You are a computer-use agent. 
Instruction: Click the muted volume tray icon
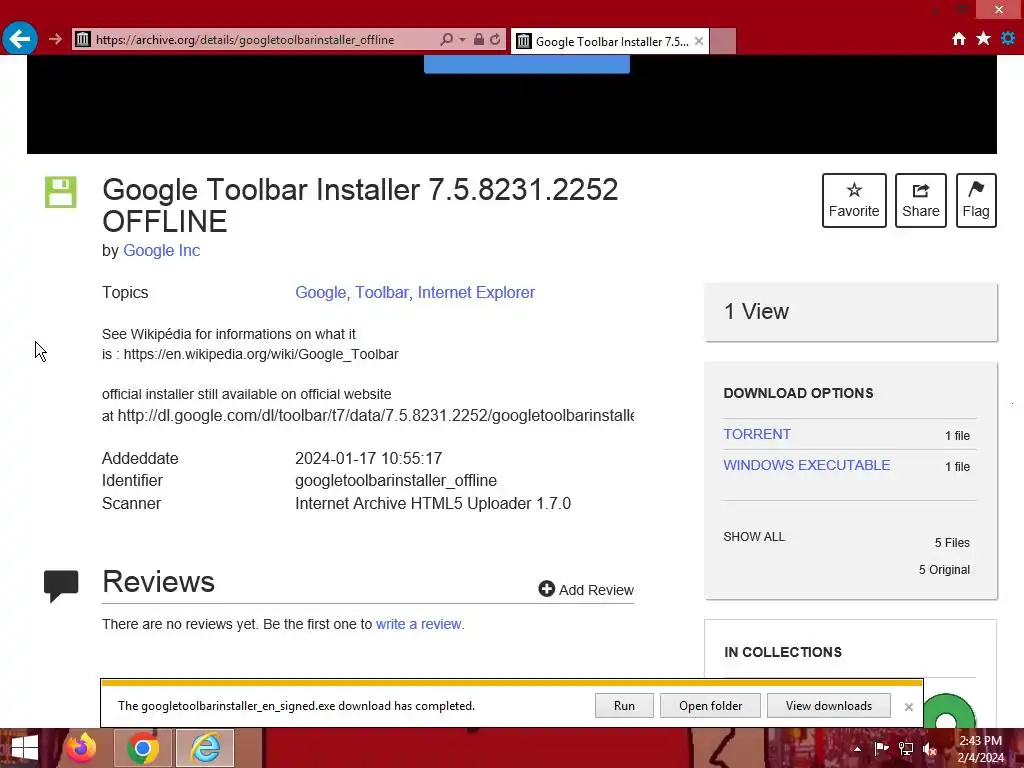pyautogui.click(x=930, y=748)
